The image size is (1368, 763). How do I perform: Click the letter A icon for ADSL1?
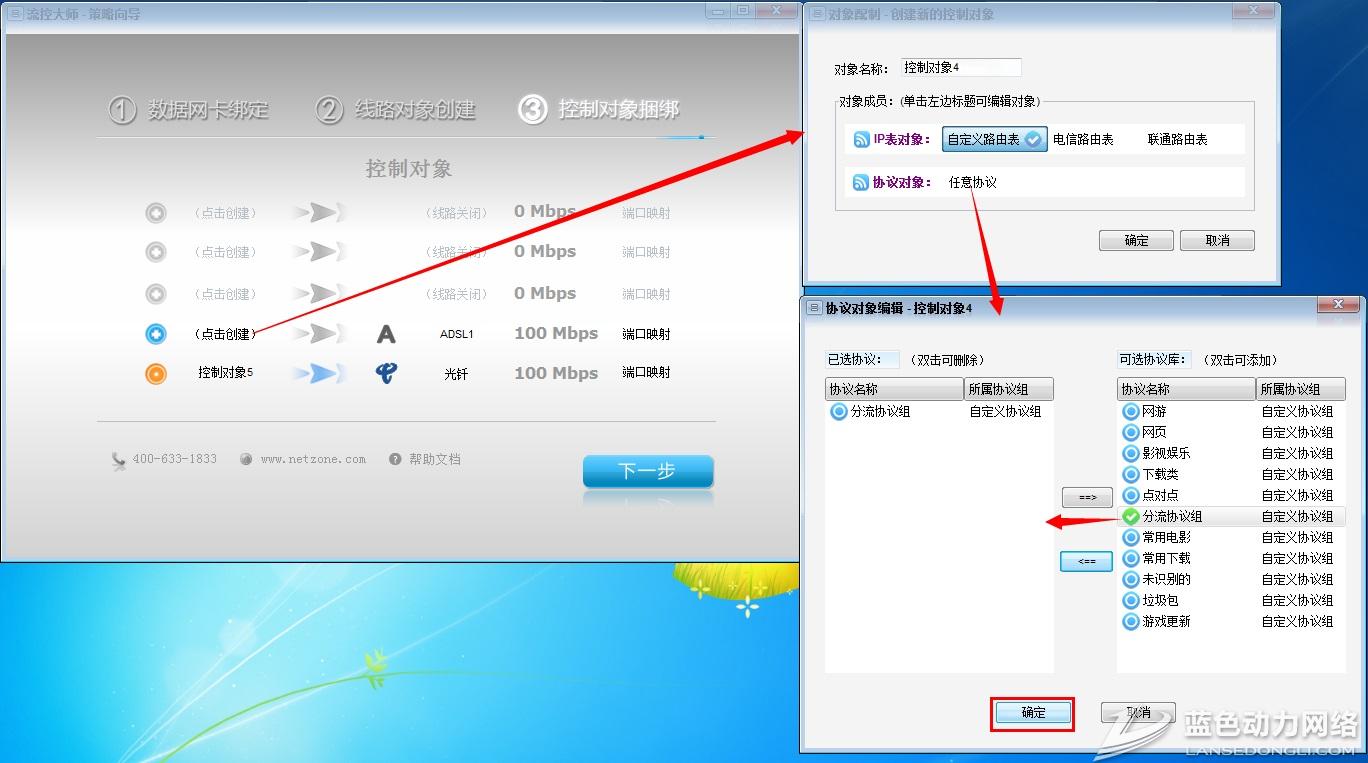point(386,334)
